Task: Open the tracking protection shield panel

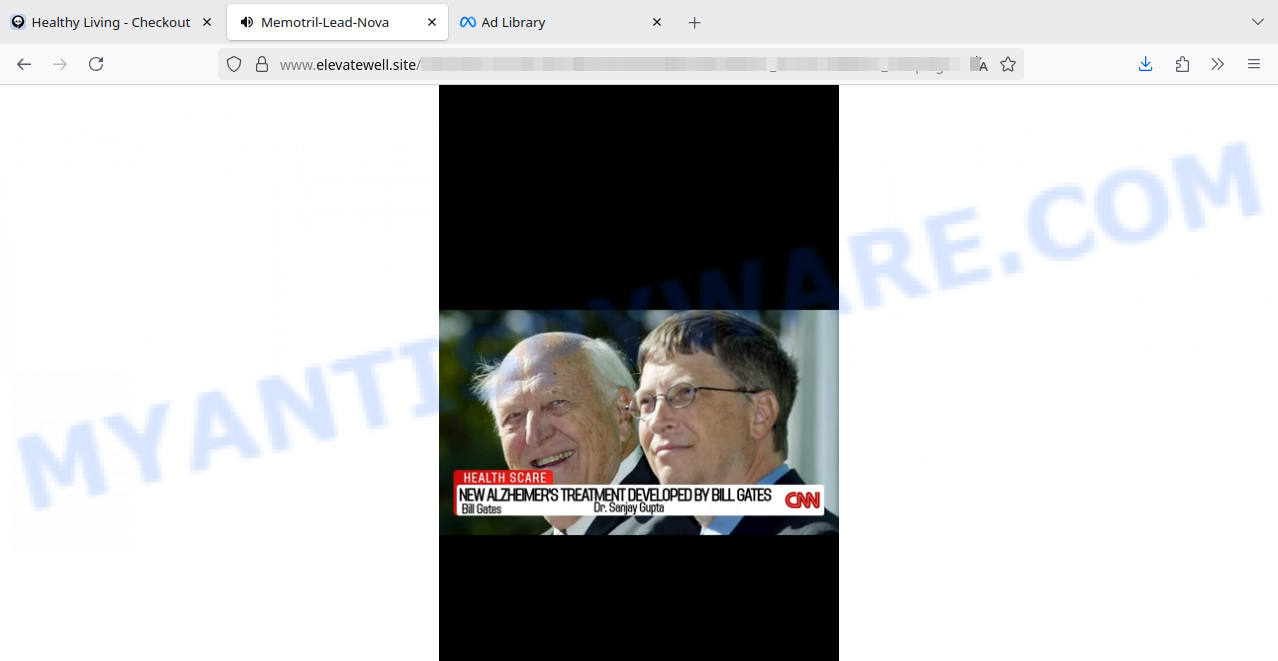Action: click(x=234, y=64)
